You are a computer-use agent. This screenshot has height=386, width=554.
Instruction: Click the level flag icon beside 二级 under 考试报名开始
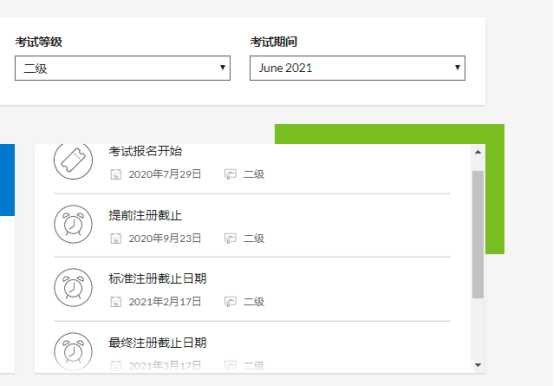230,174
